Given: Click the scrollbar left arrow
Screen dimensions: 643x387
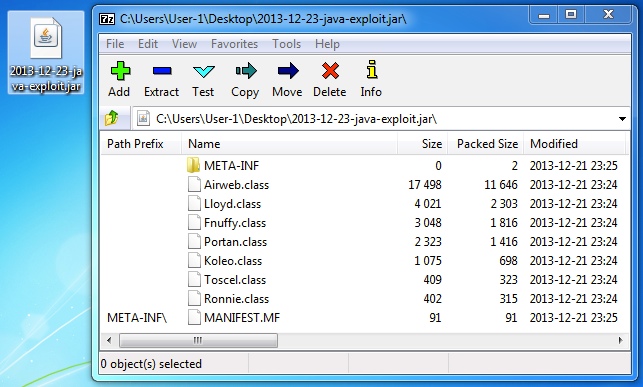Looking at the screenshot, I should click(109, 340).
